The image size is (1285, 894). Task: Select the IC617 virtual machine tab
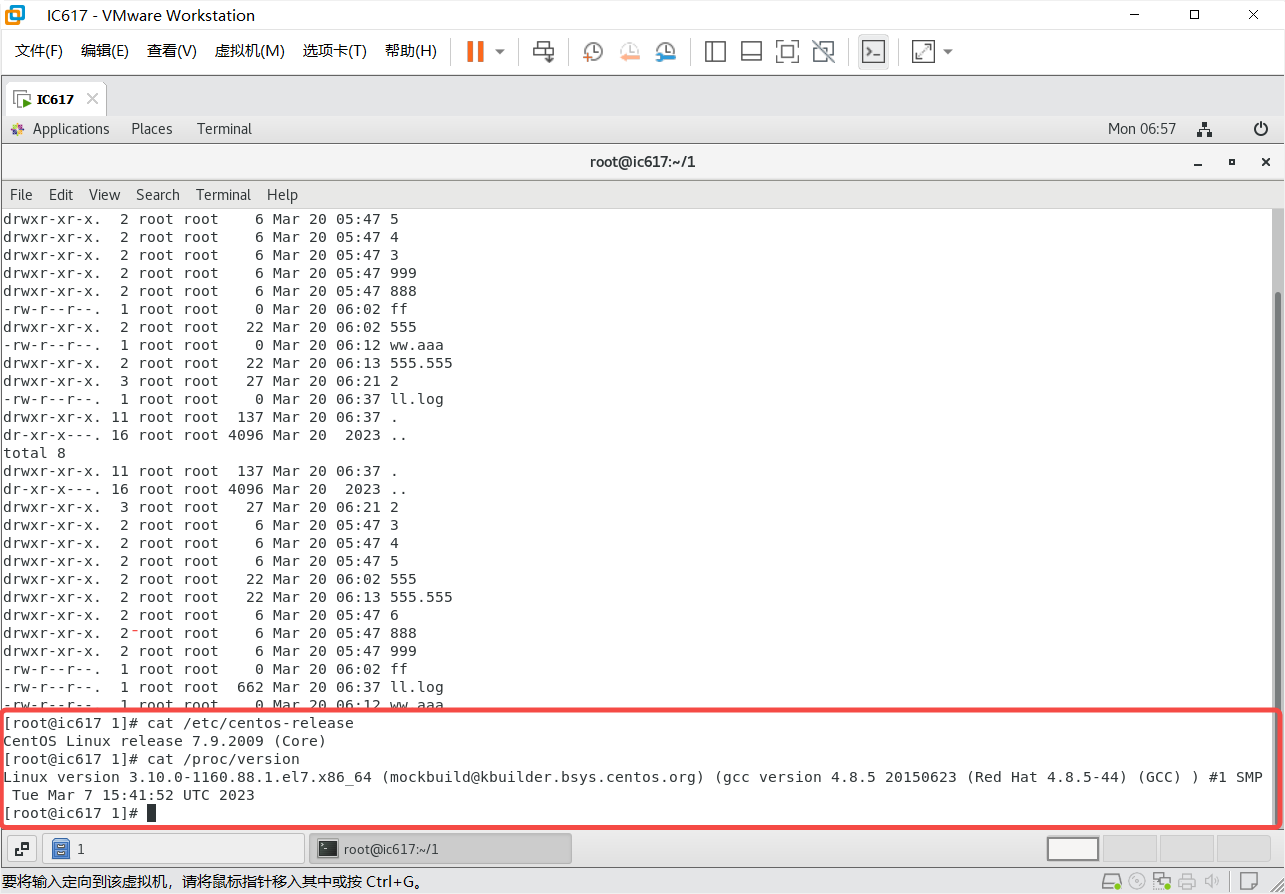tap(55, 99)
